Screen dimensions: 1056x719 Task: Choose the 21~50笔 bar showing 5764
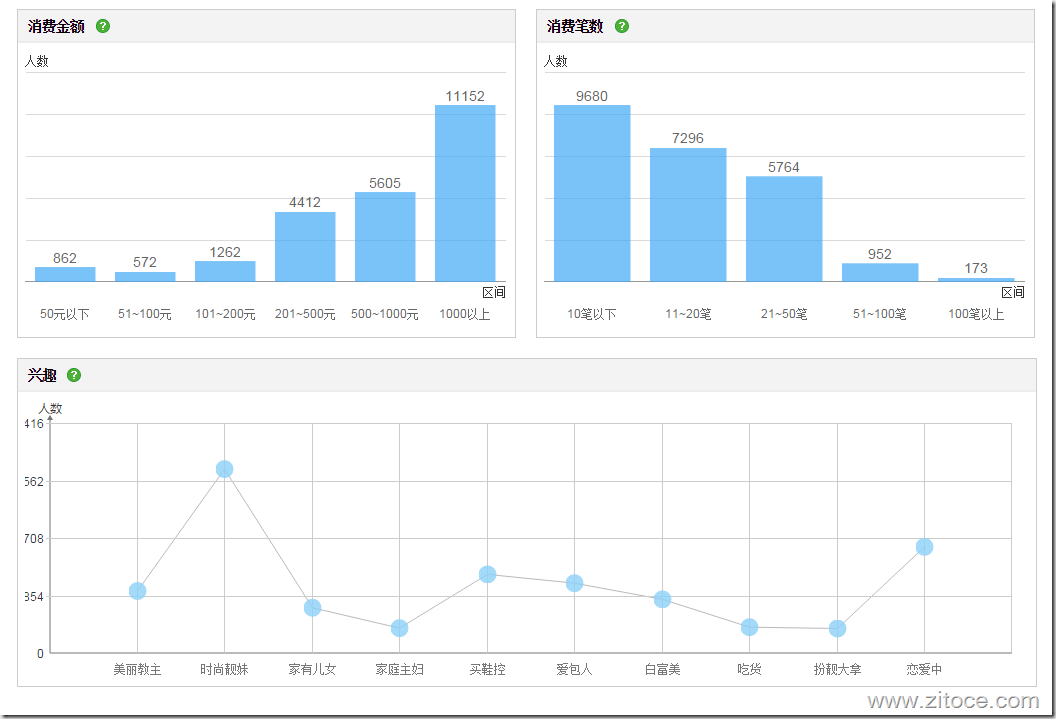point(784,229)
